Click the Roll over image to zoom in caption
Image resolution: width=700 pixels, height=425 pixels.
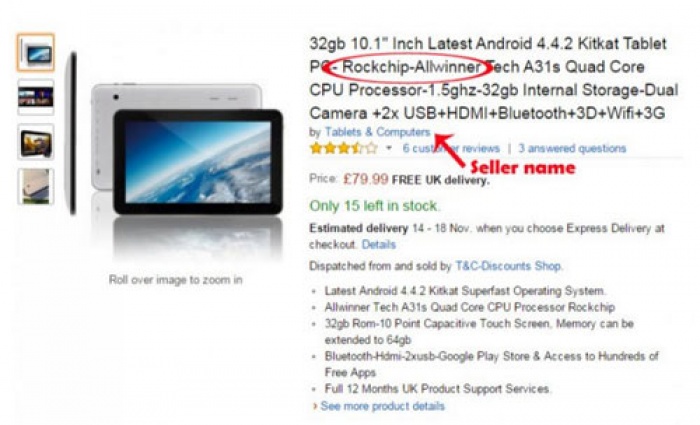click(x=175, y=280)
